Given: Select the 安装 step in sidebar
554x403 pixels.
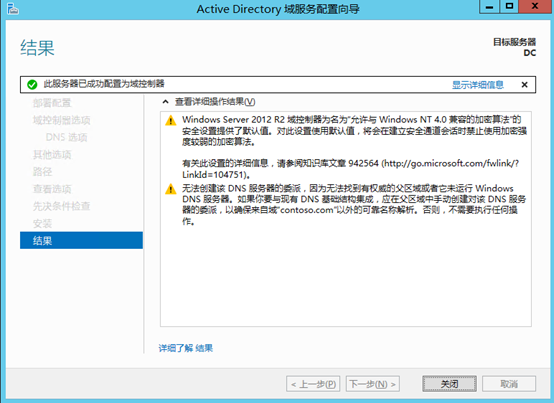Looking at the screenshot, I should [42, 223].
